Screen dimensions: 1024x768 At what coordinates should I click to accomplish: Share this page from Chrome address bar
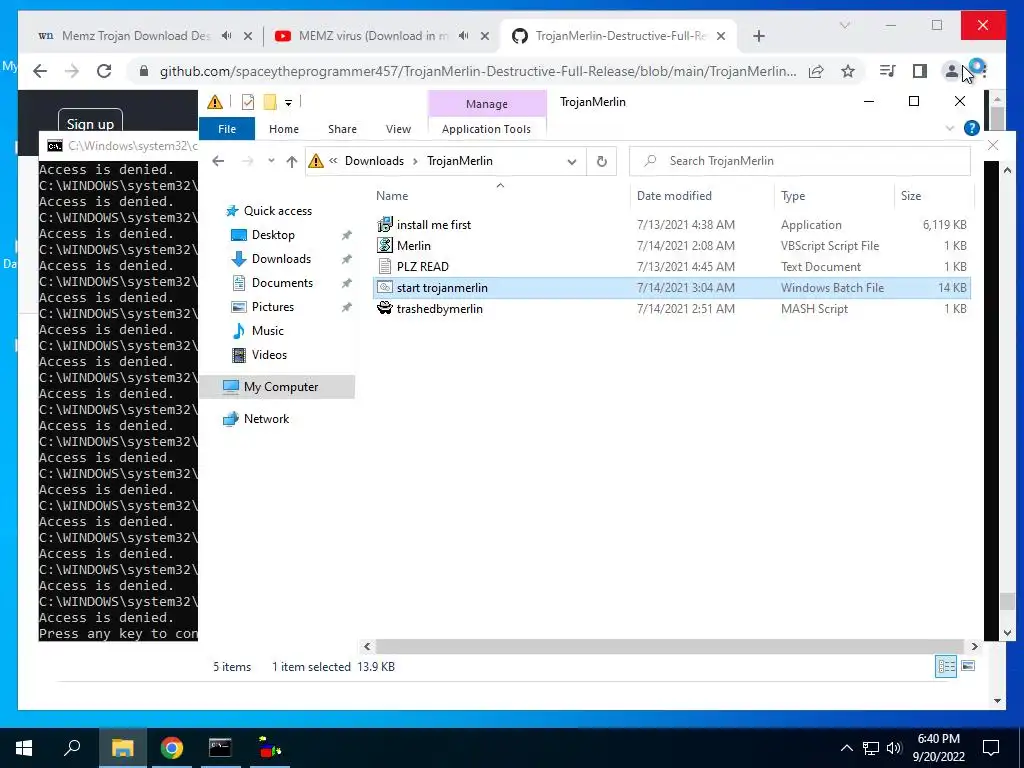pyautogui.click(x=816, y=71)
